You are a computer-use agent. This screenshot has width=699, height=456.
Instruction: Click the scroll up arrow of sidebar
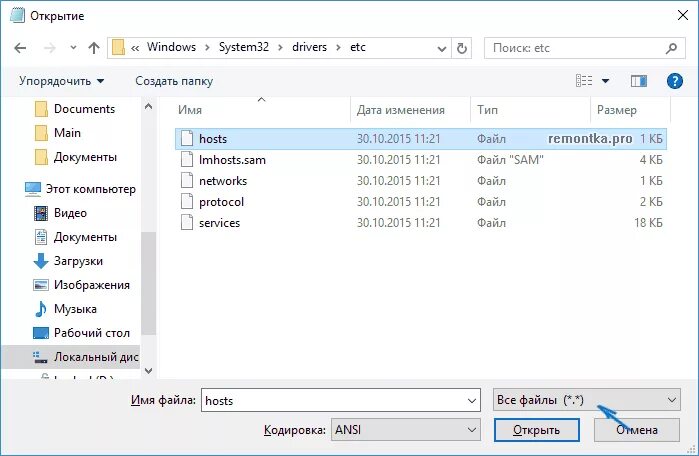pos(148,107)
